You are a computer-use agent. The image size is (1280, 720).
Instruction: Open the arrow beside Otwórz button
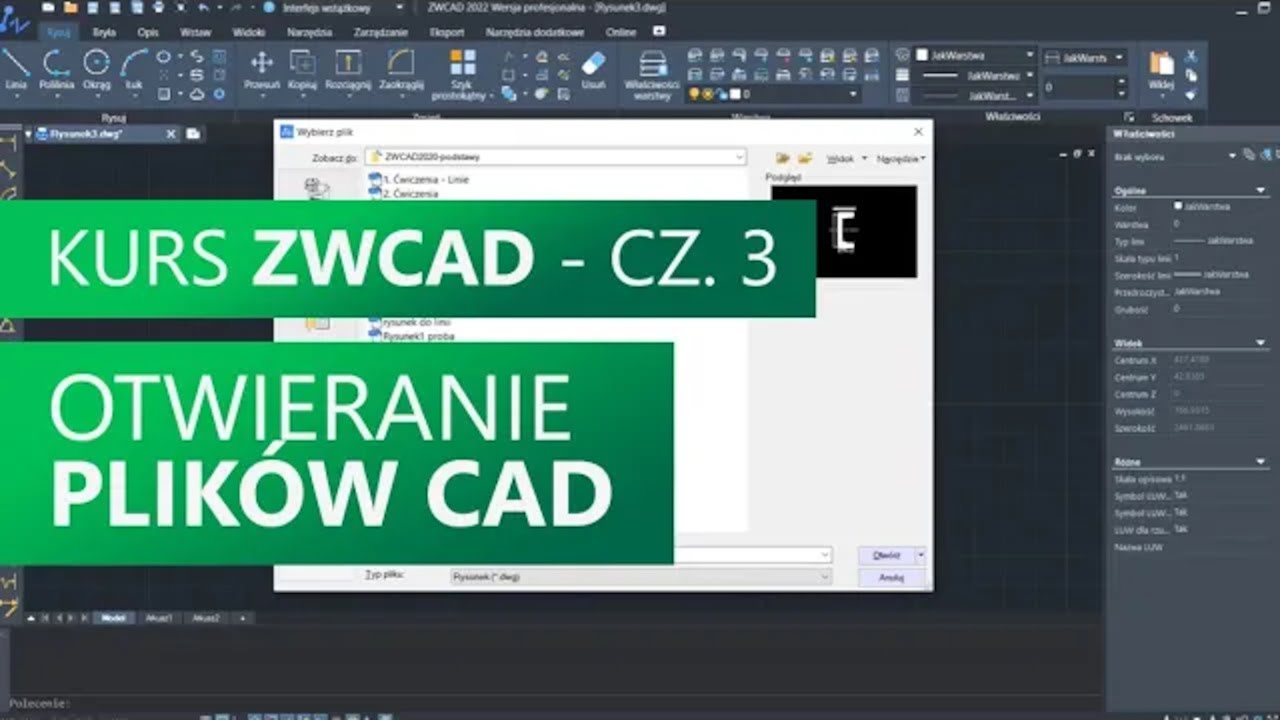coord(920,555)
